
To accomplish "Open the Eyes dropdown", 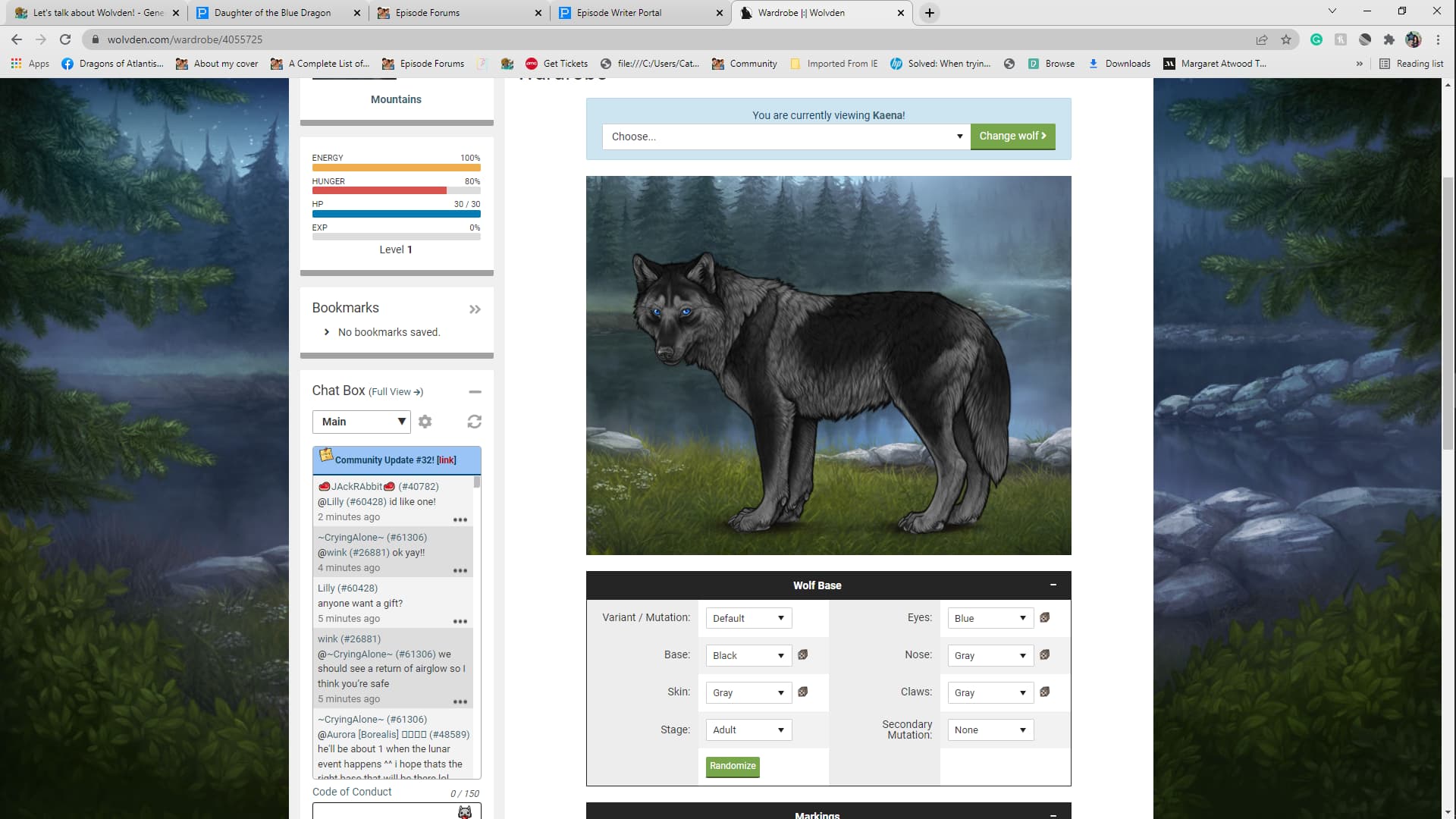I will point(990,618).
